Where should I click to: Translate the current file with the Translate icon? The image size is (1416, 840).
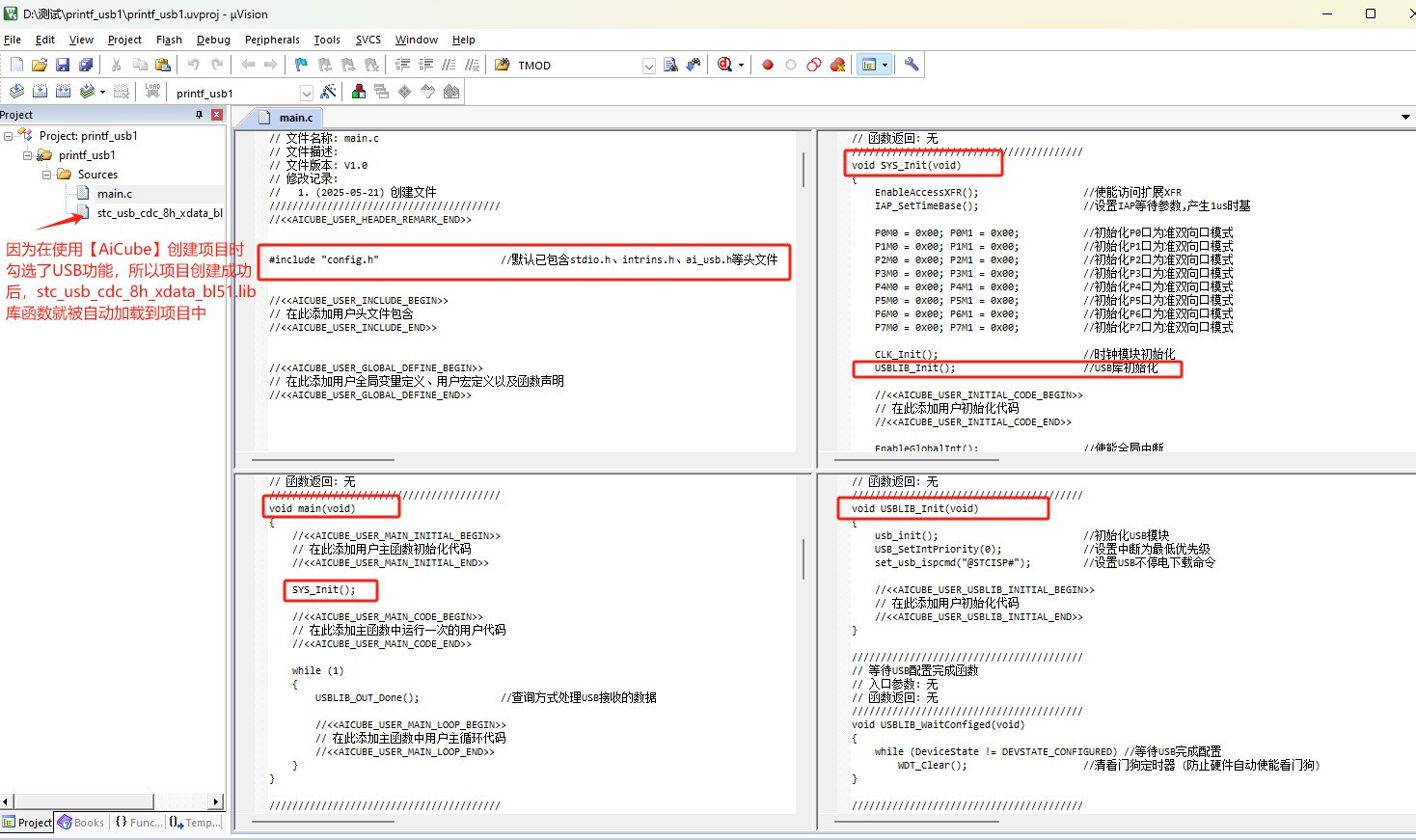pos(16,92)
